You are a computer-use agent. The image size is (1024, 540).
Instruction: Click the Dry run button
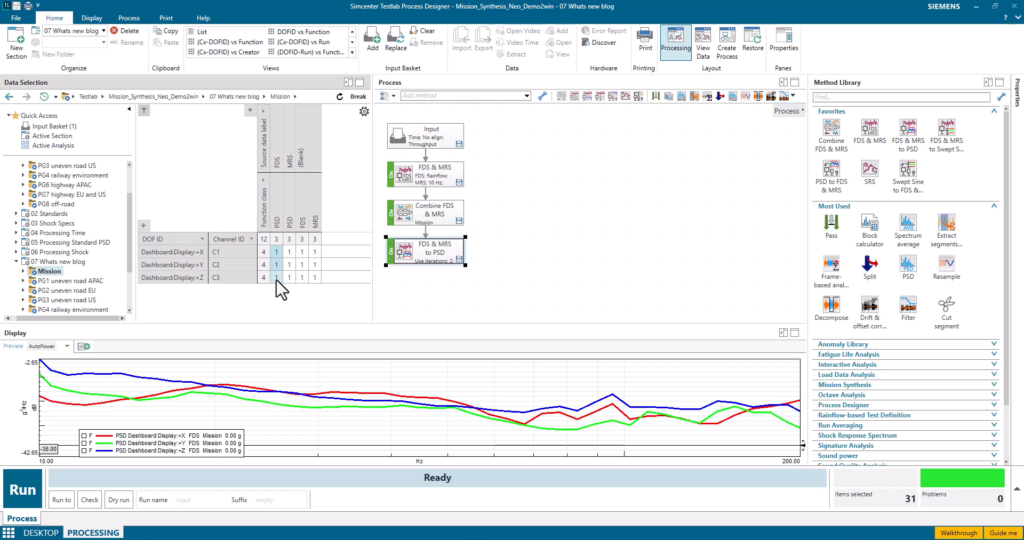point(119,499)
